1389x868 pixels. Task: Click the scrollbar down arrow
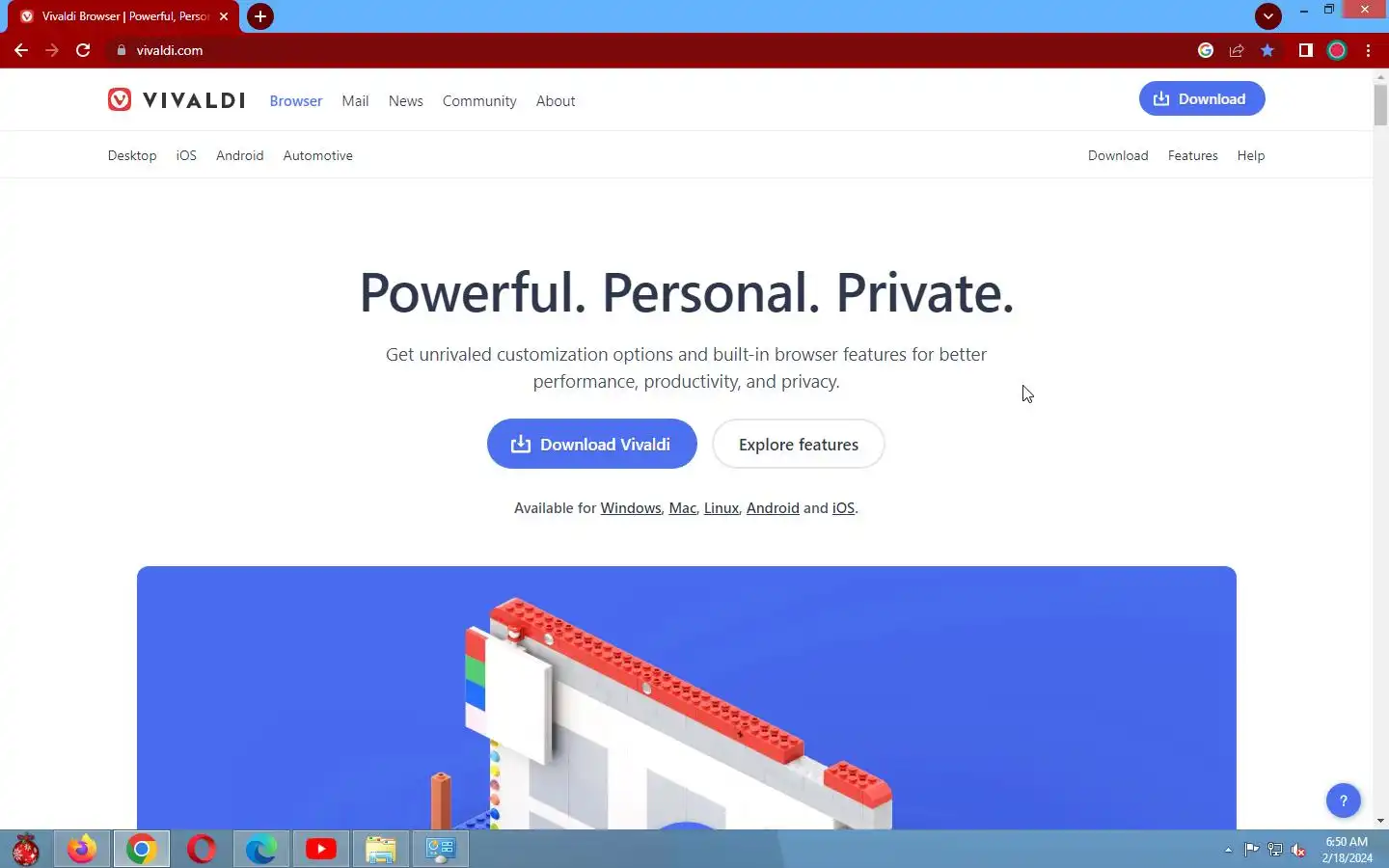[x=1380, y=821]
